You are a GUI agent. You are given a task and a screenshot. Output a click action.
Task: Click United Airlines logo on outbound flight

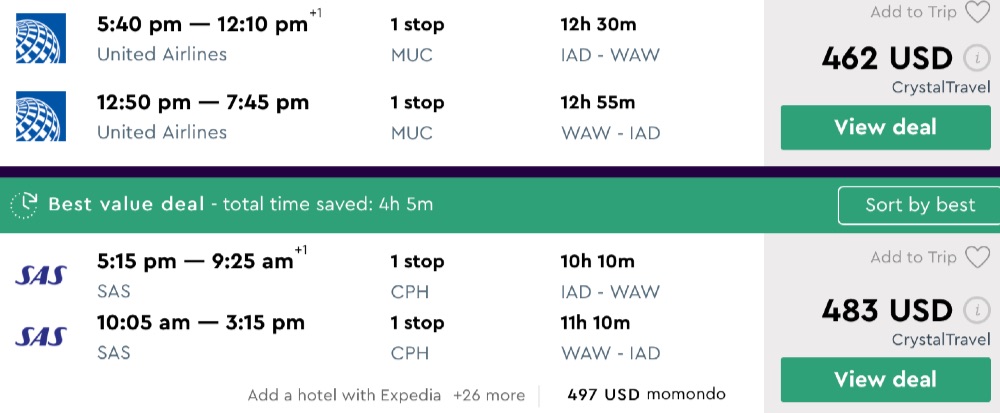41,38
